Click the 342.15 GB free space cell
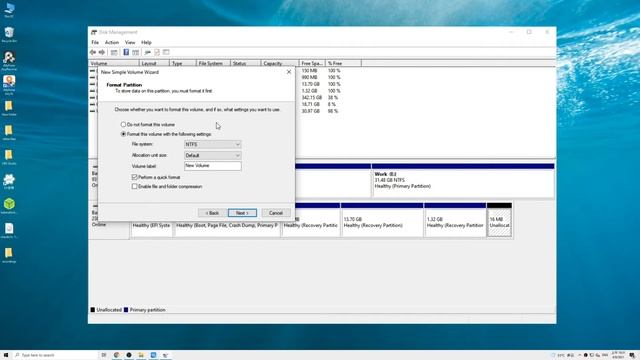This screenshot has width=640, height=360. pyautogui.click(x=311, y=98)
